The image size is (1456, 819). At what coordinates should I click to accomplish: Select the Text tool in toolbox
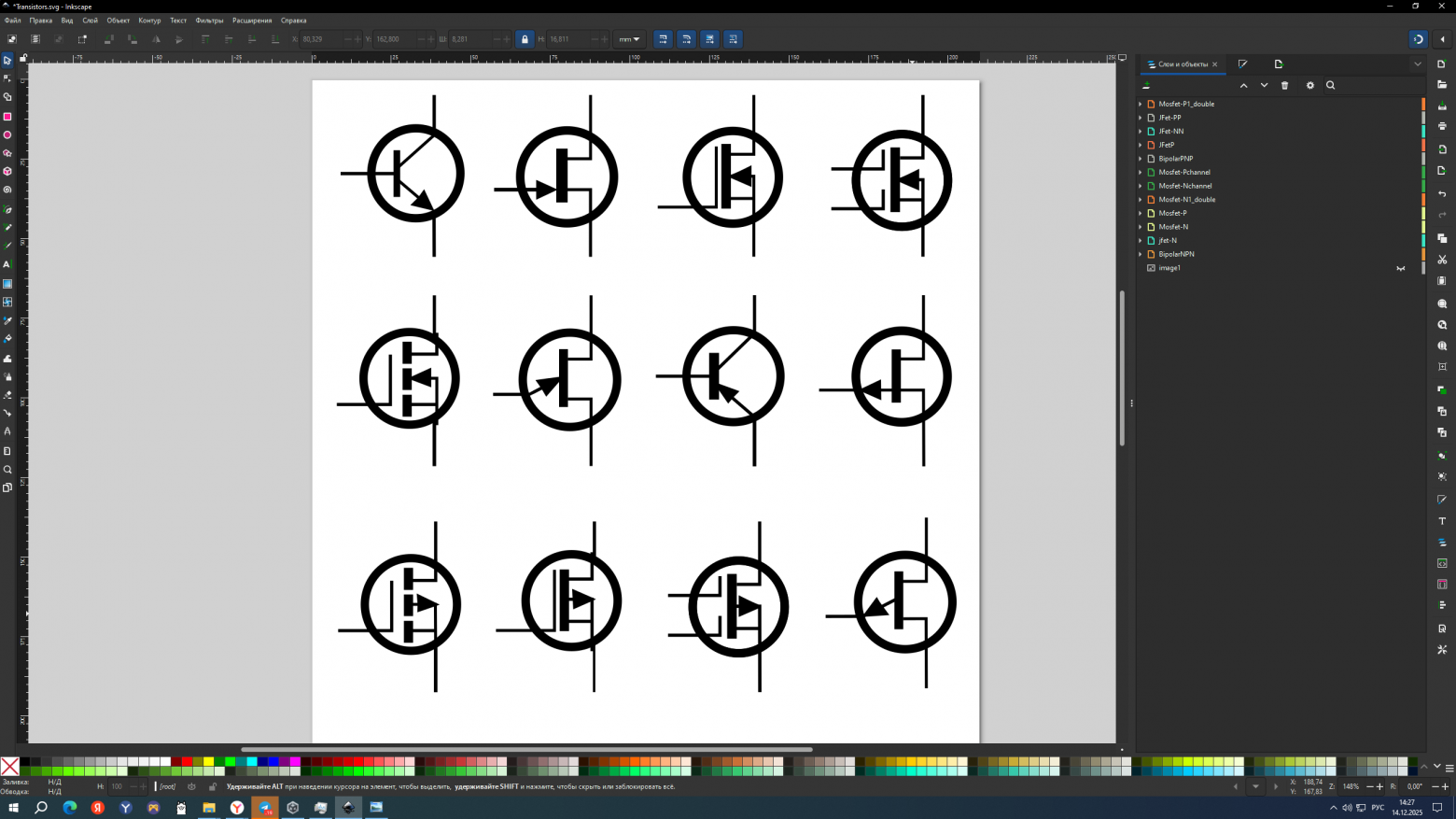pos(7,264)
